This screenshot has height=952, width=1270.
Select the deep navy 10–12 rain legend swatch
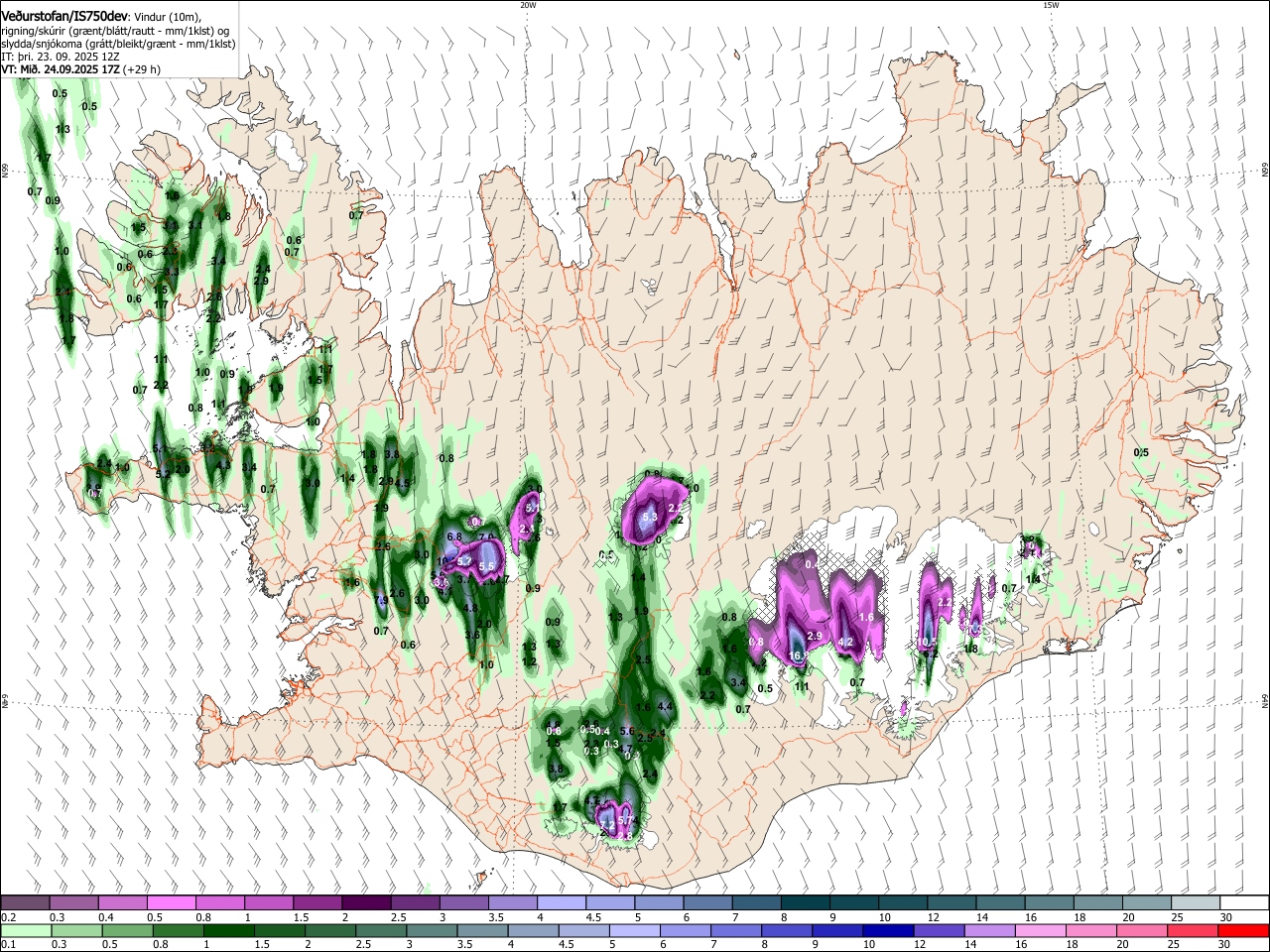[x=888, y=930]
